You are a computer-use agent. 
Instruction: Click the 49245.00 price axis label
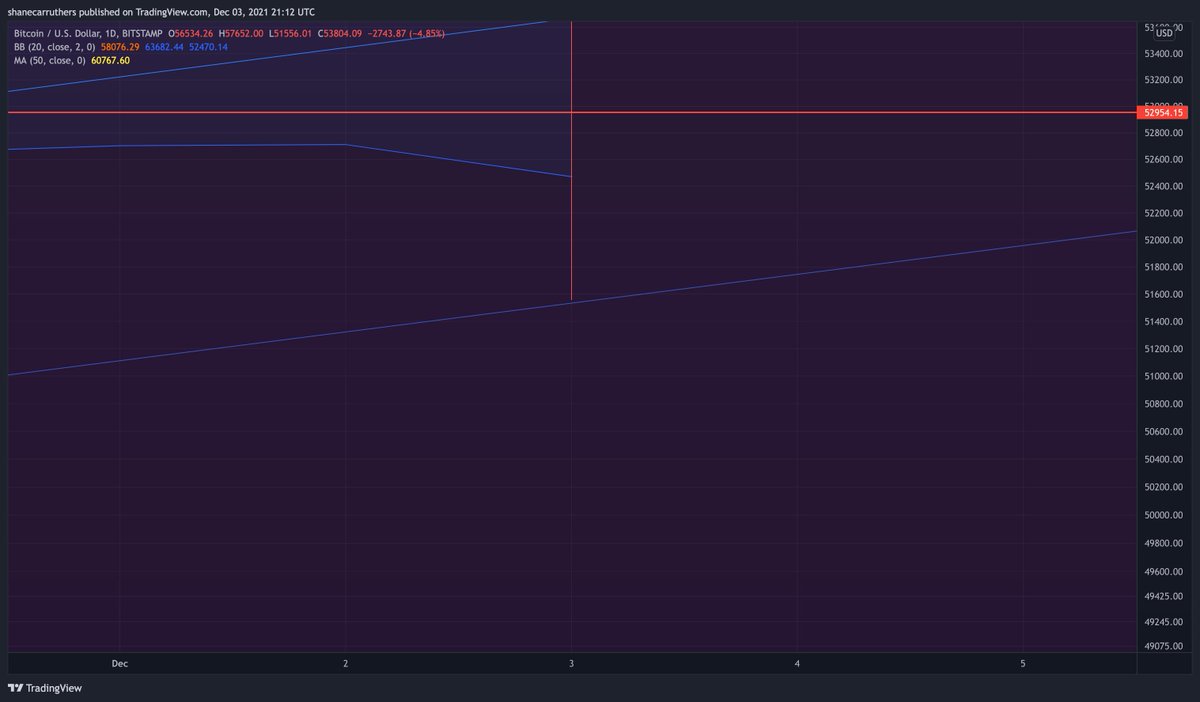click(1164, 622)
